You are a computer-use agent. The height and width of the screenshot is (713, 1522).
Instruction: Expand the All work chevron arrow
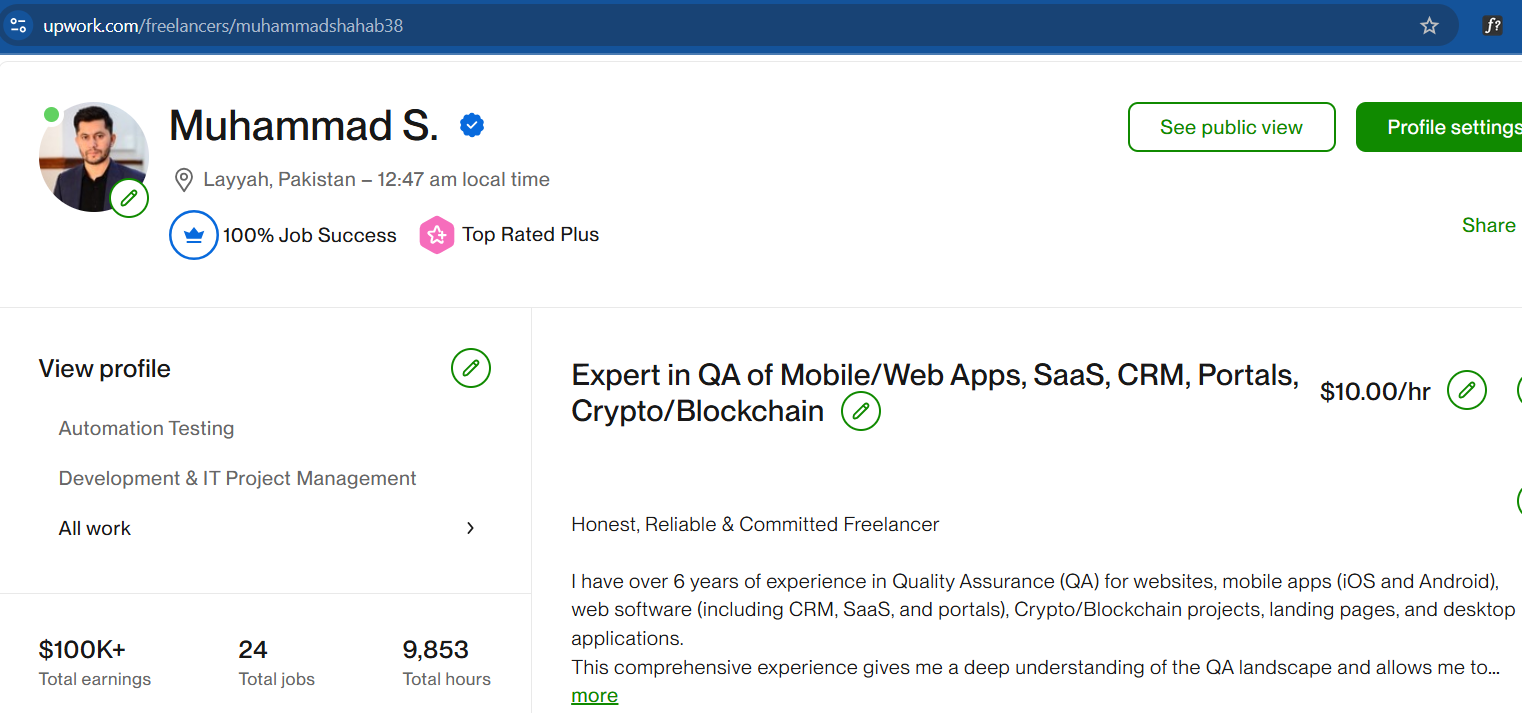[470, 528]
